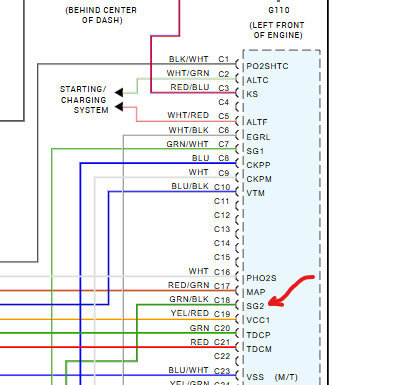417x385 pixels.
Task: Select the CKPM signal name
Action: point(259,179)
